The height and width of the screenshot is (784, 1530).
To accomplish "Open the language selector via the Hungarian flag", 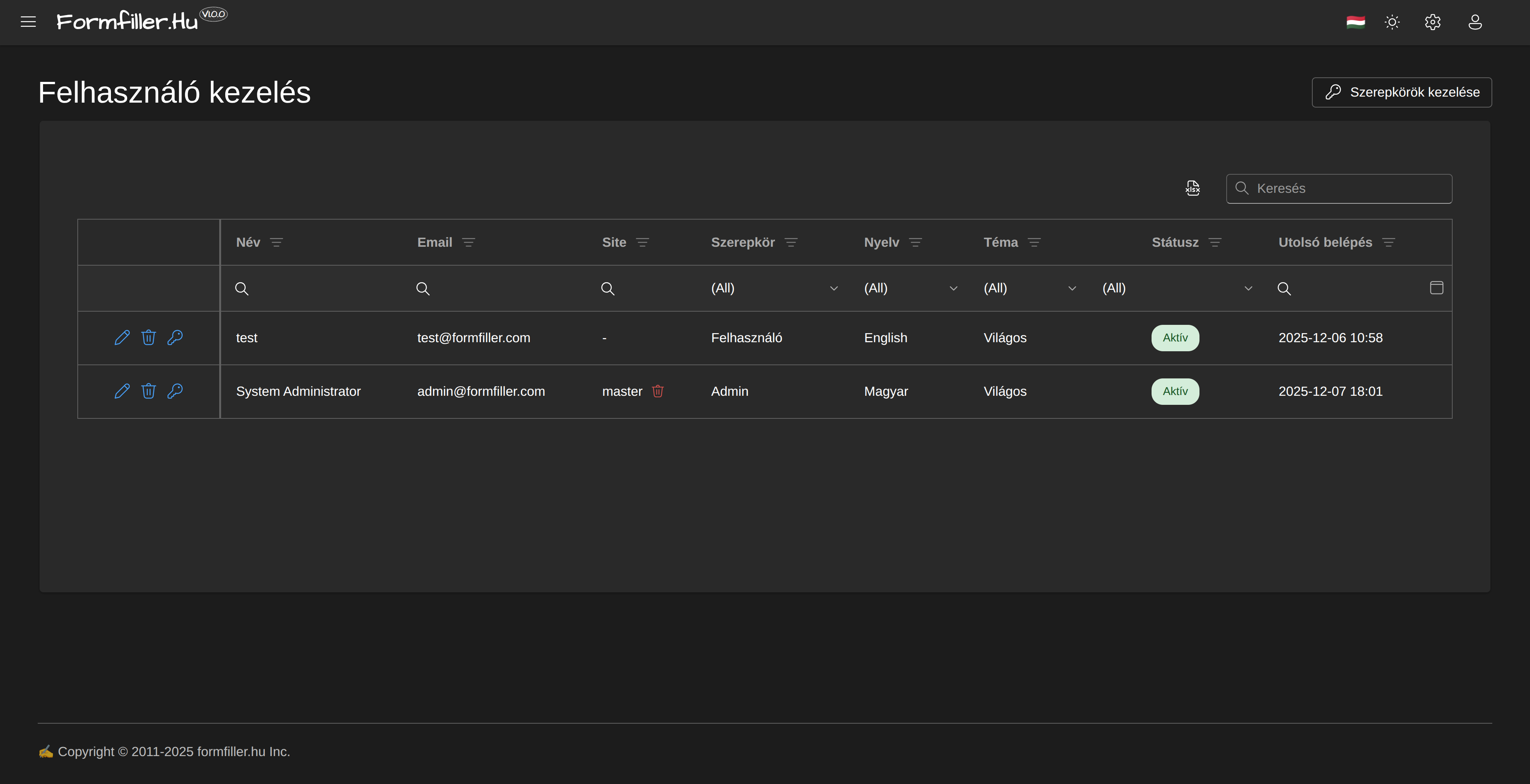I will [1356, 22].
